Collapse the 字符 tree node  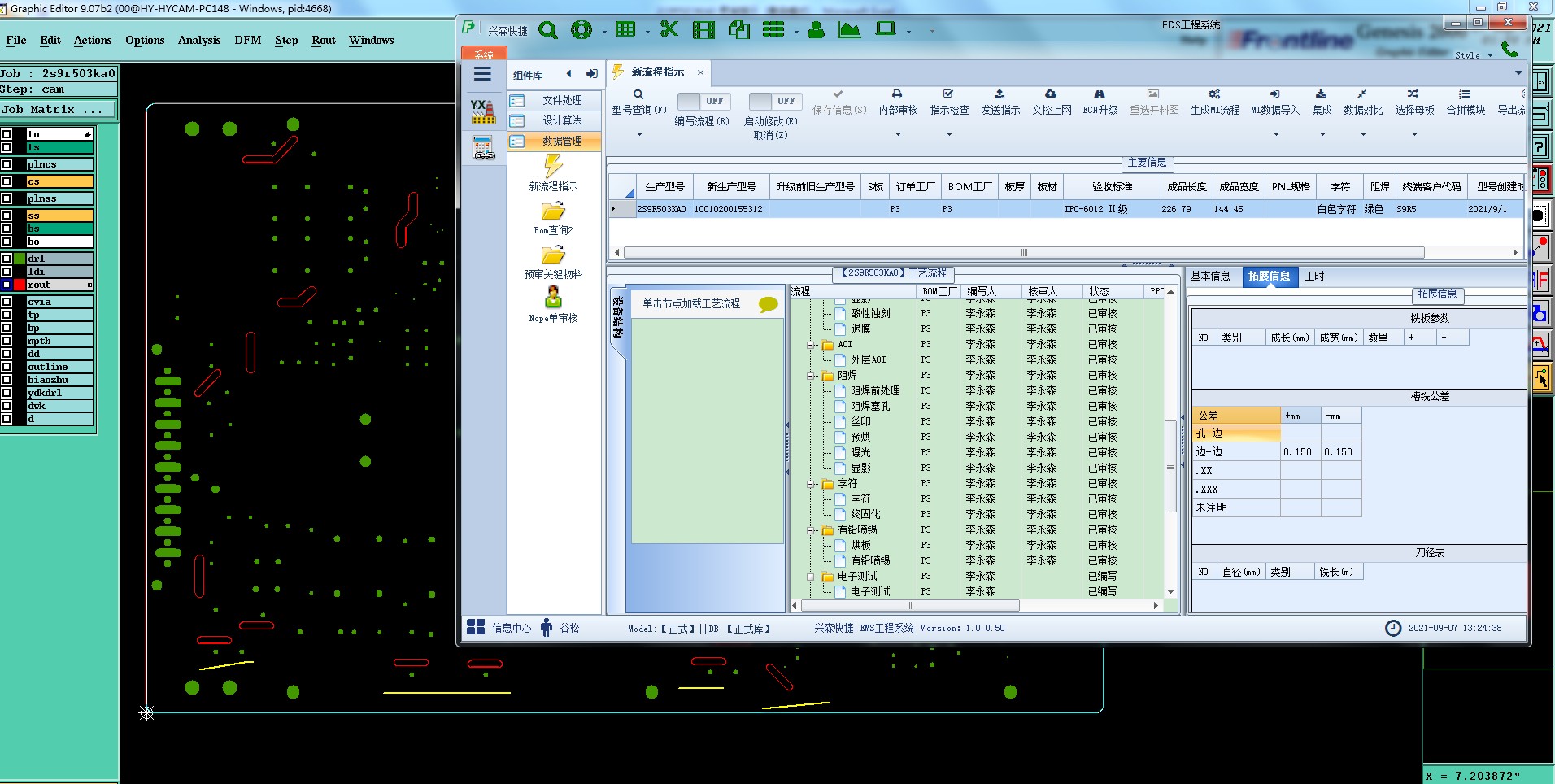coord(811,484)
